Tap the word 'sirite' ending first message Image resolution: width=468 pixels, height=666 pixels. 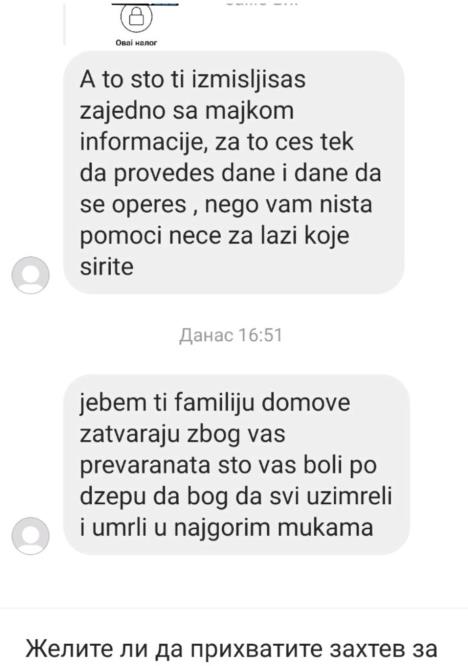pyautogui.click(x=107, y=267)
